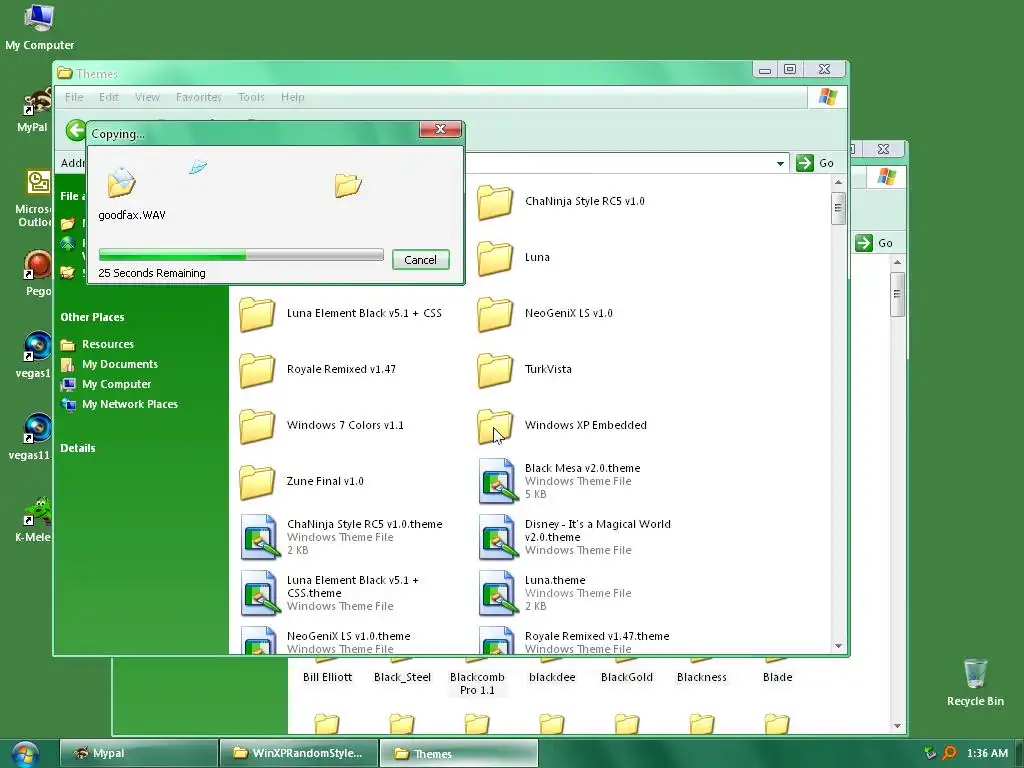Click Go button in Themes window

(815, 163)
